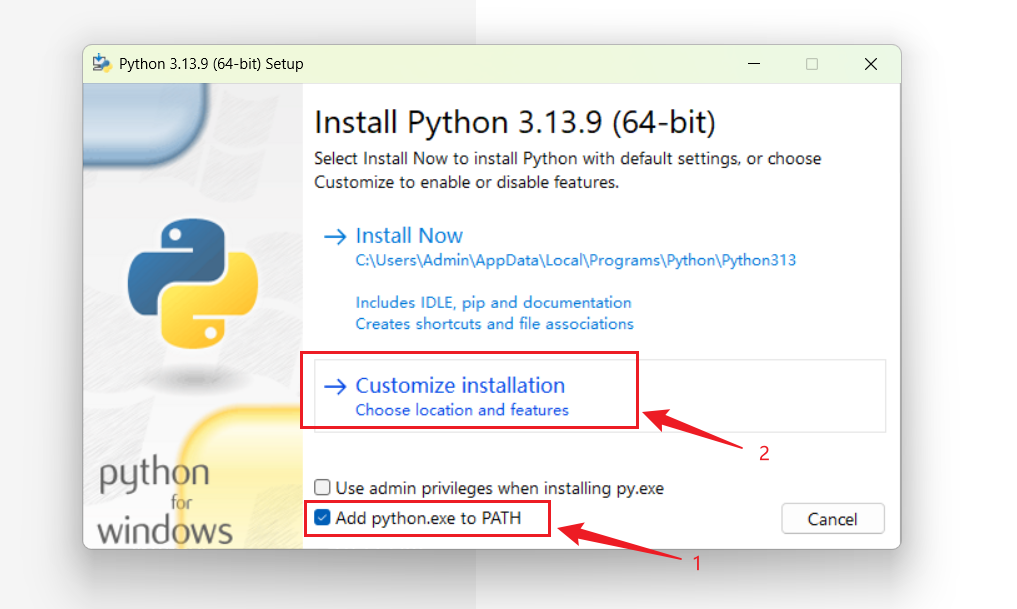Image resolution: width=1017 pixels, height=609 pixels.
Task: Click 'Creates shortcuts and file associations' text
Action: [494, 324]
